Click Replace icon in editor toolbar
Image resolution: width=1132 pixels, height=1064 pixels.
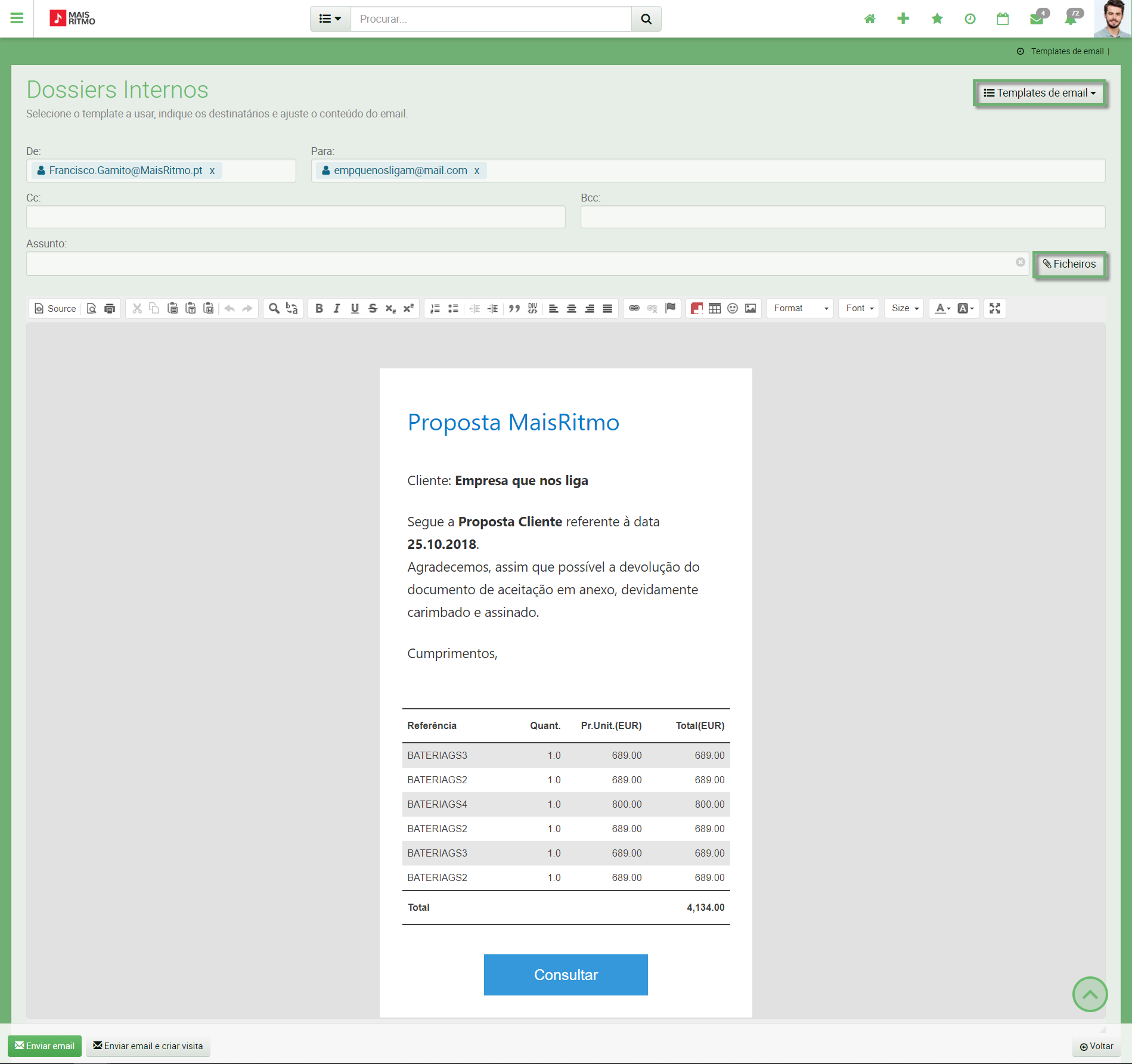[x=291, y=308]
